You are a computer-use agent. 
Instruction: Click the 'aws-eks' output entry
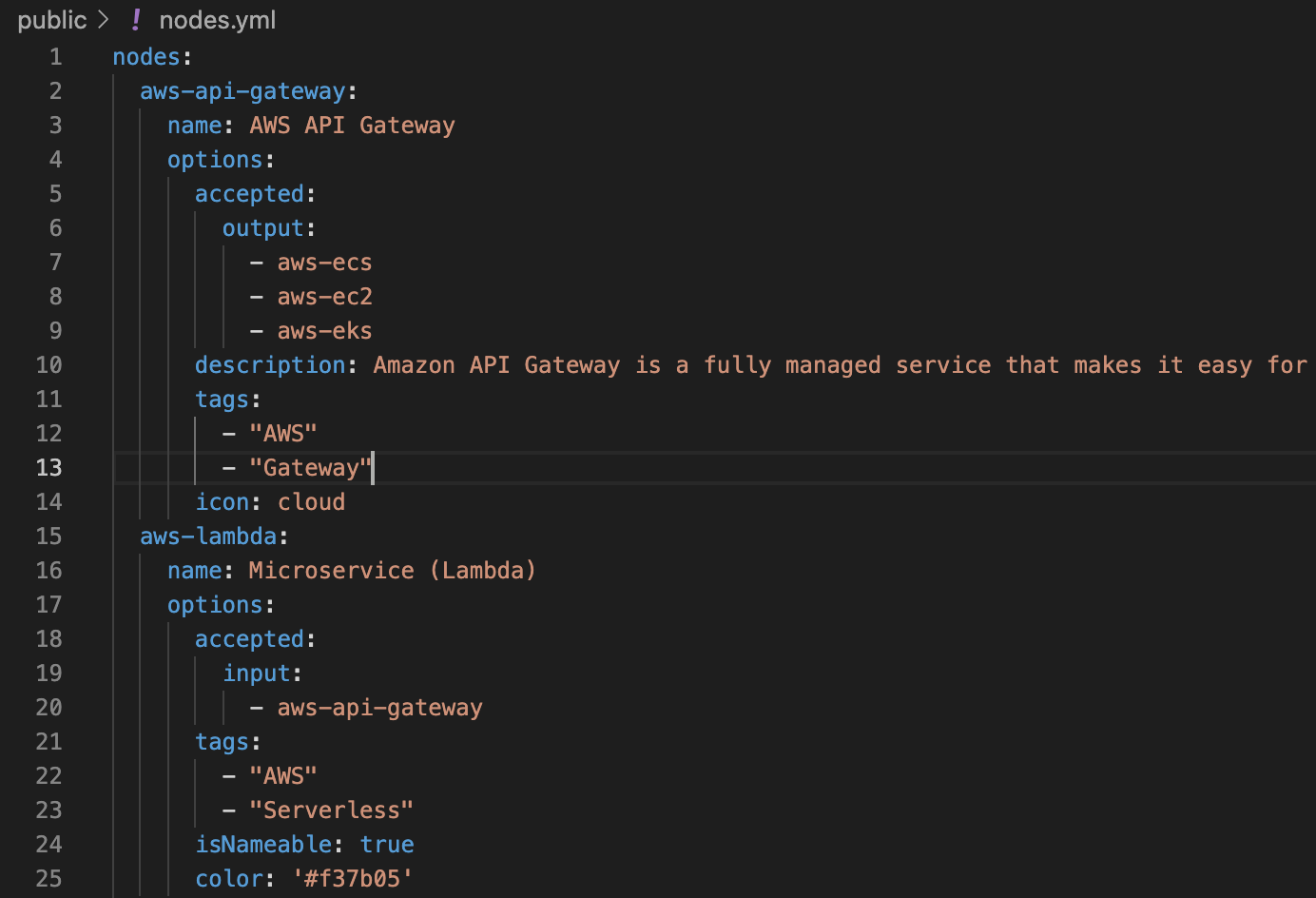[324, 331]
